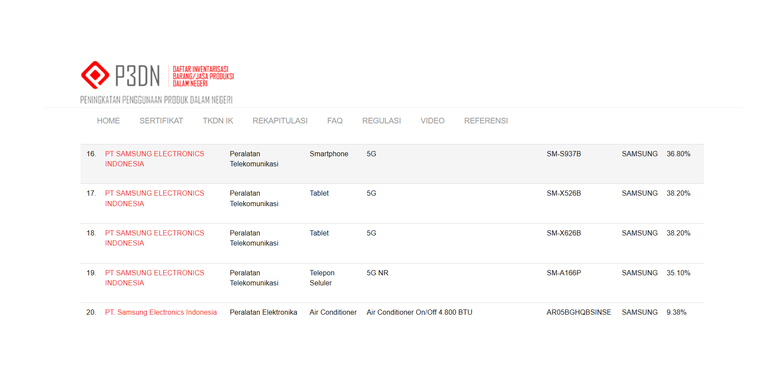Go to TKDN IK page
Viewport: 780px width, 390px height.
pyautogui.click(x=218, y=121)
